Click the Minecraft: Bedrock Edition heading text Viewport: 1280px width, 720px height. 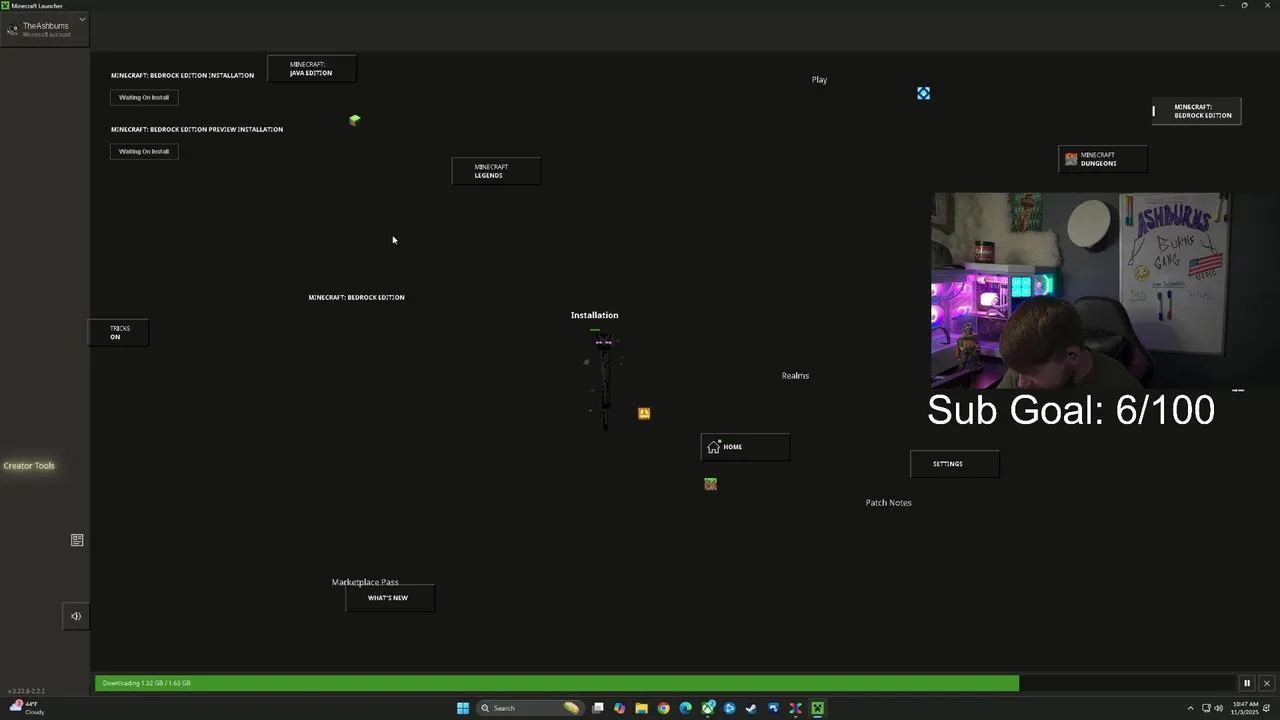point(356,297)
